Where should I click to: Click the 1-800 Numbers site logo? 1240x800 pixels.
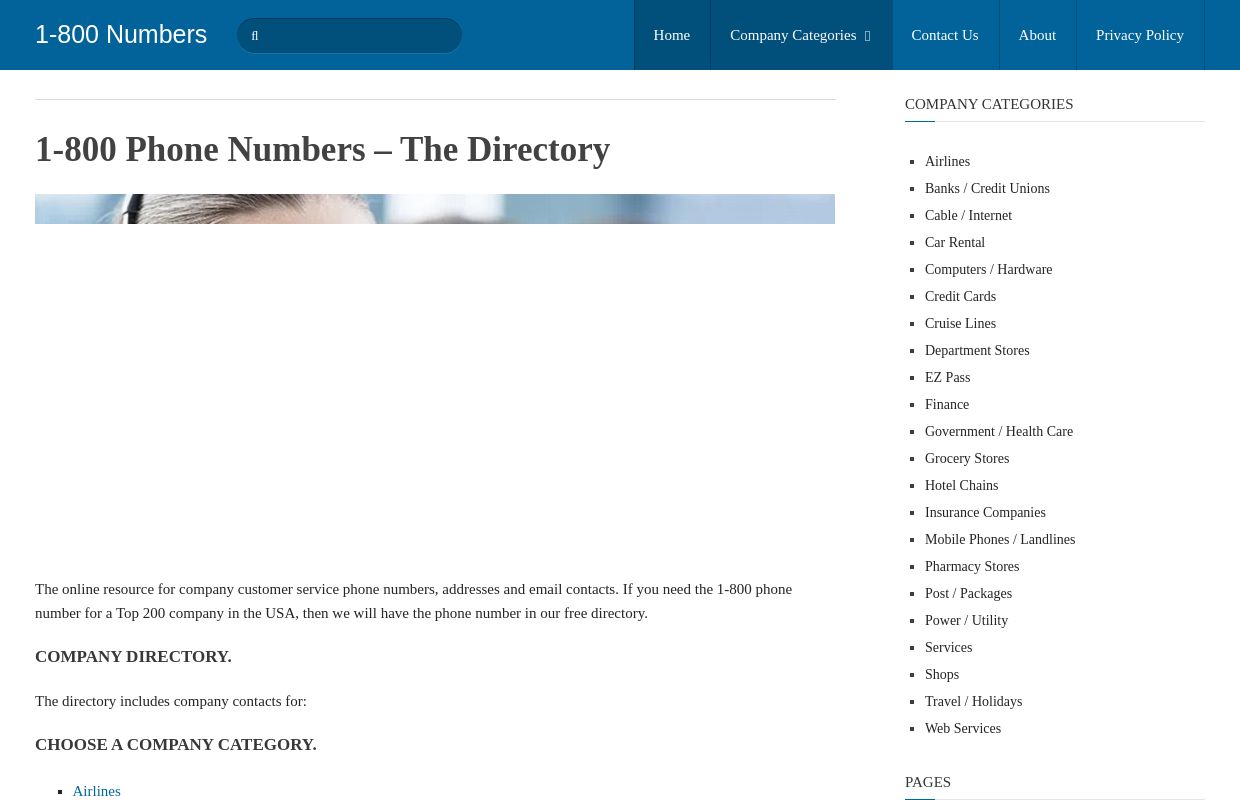tap(121, 35)
